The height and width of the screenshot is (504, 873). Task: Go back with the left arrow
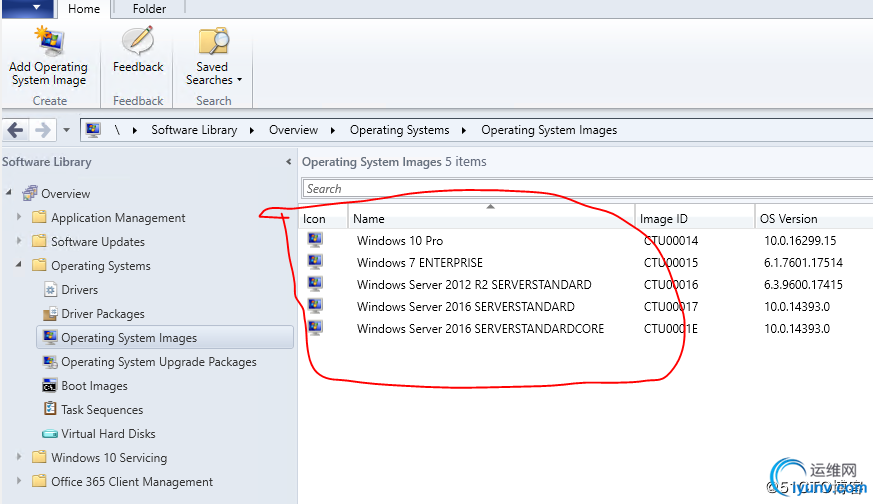coord(15,130)
